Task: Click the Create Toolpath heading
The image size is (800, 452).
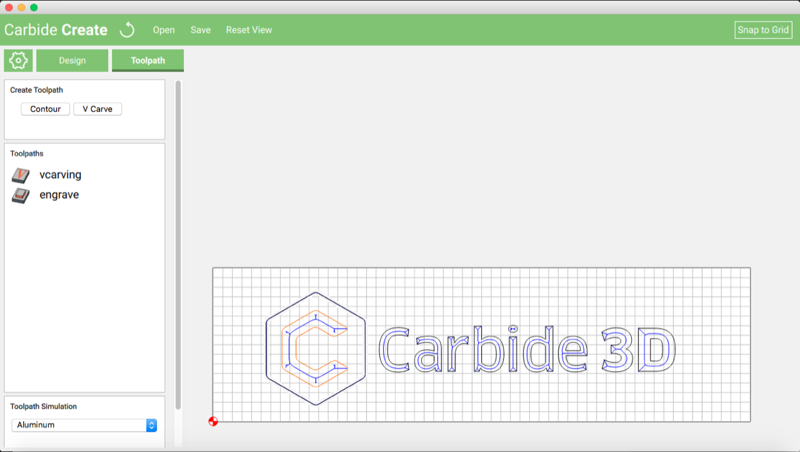Action: (x=37, y=90)
